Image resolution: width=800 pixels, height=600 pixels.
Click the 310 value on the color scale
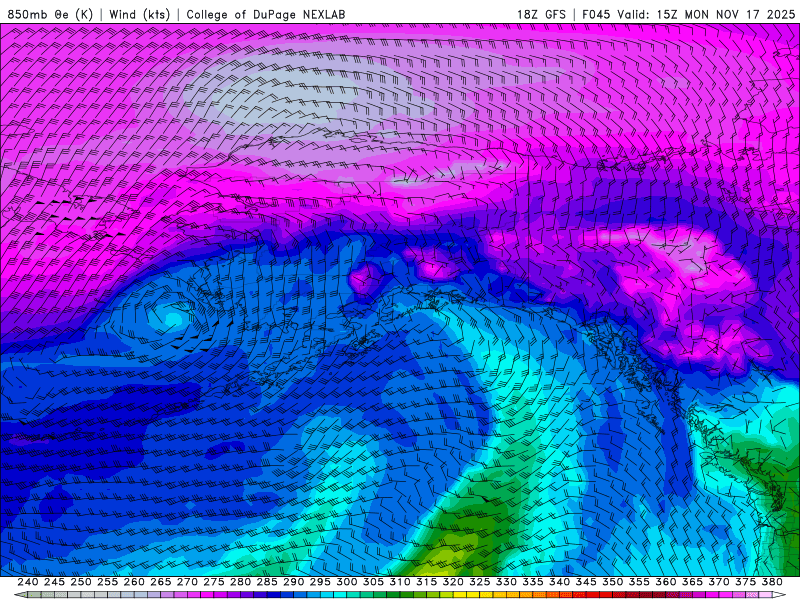[400, 582]
